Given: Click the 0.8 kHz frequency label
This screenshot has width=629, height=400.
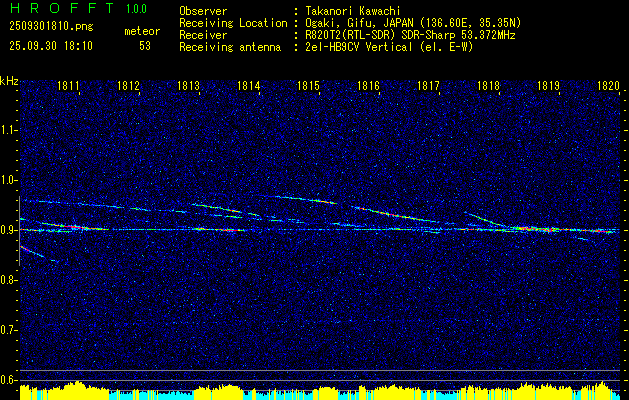Looking at the screenshot, I should click(9, 280).
